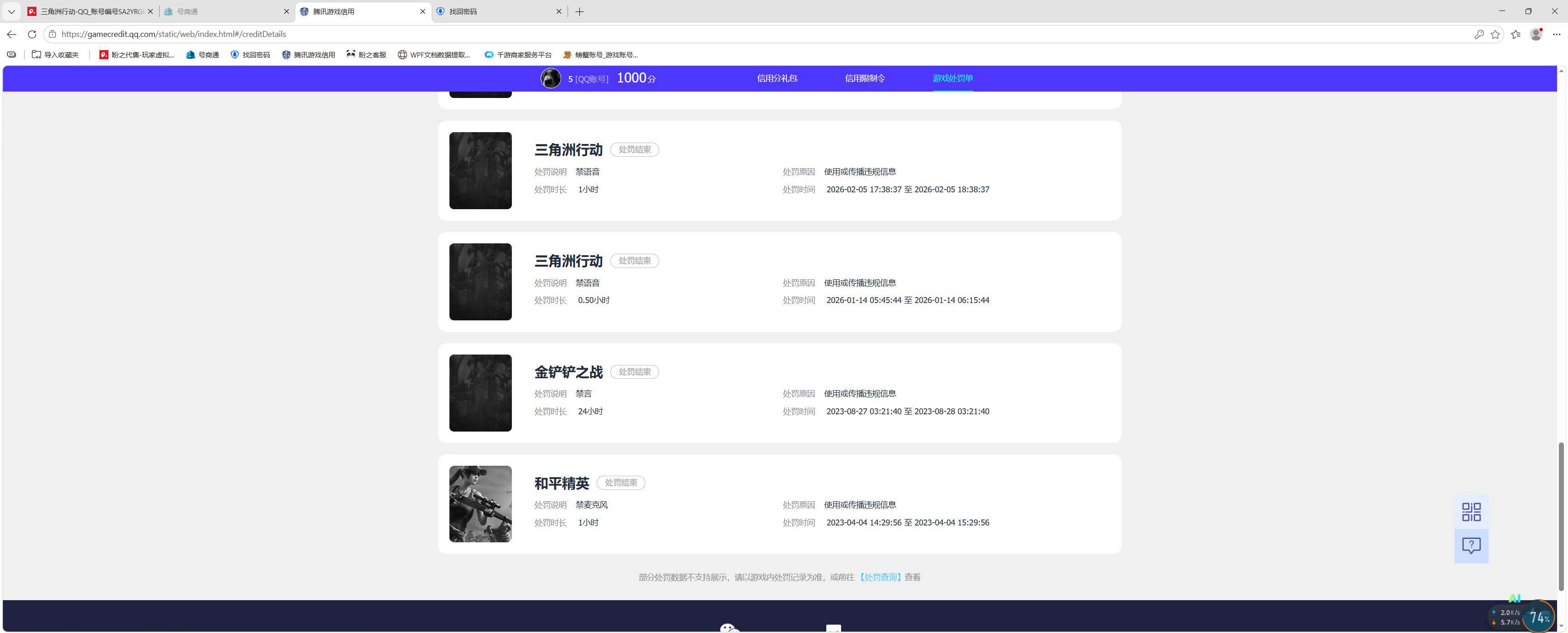Open the favorites list icon
1568x633 pixels.
coord(1516,34)
